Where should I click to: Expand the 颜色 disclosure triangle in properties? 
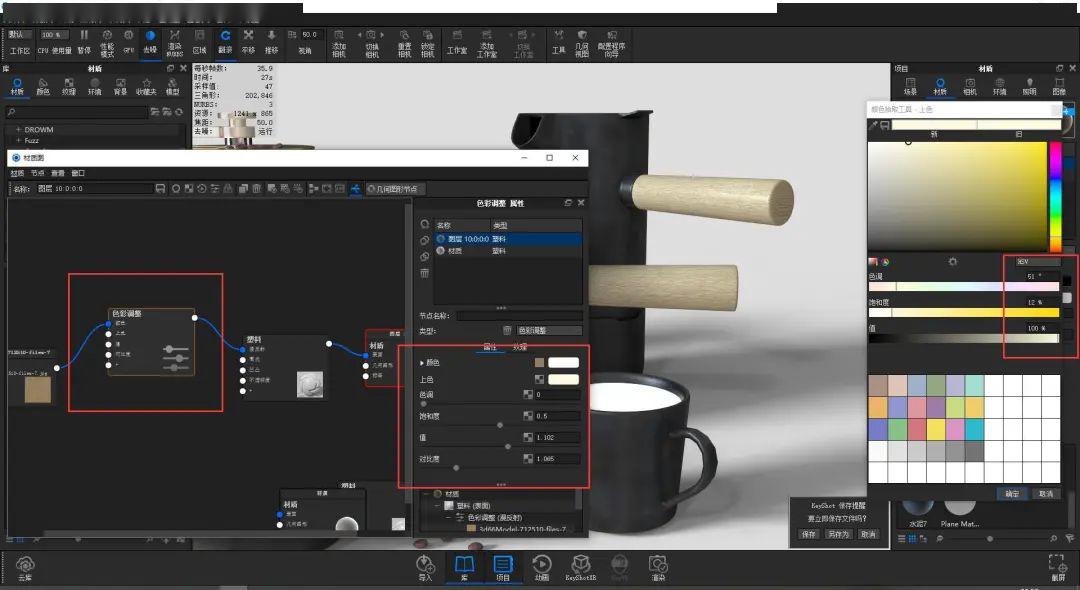pyautogui.click(x=422, y=363)
